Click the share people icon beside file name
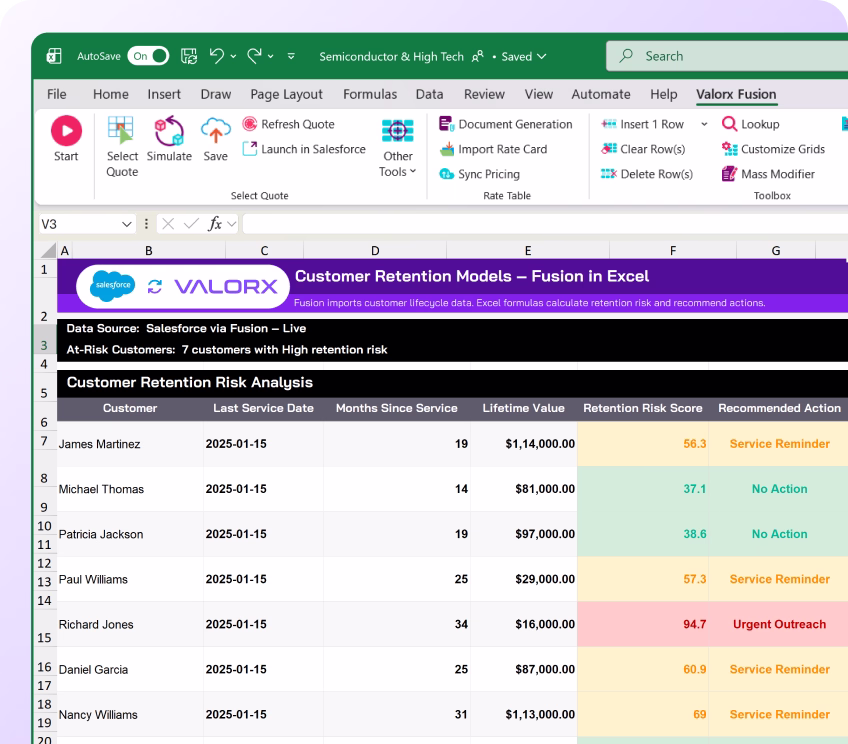 click(478, 56)
